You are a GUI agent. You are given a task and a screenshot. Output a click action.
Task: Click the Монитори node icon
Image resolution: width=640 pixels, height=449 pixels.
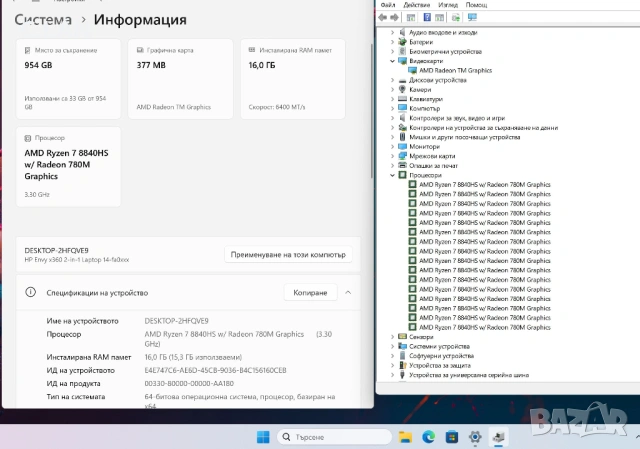(x=402, y=146)
